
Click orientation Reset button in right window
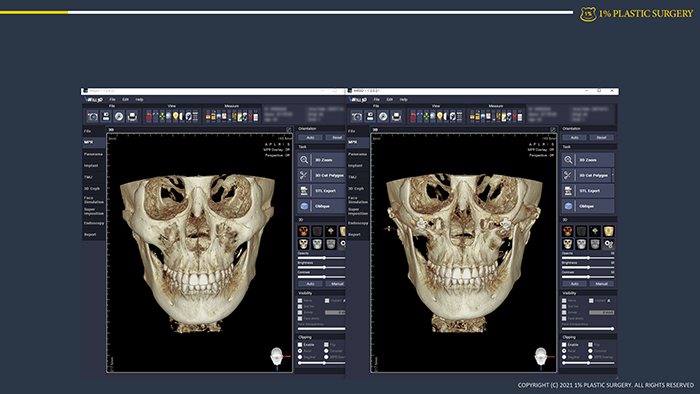click(x=601, y=137)
